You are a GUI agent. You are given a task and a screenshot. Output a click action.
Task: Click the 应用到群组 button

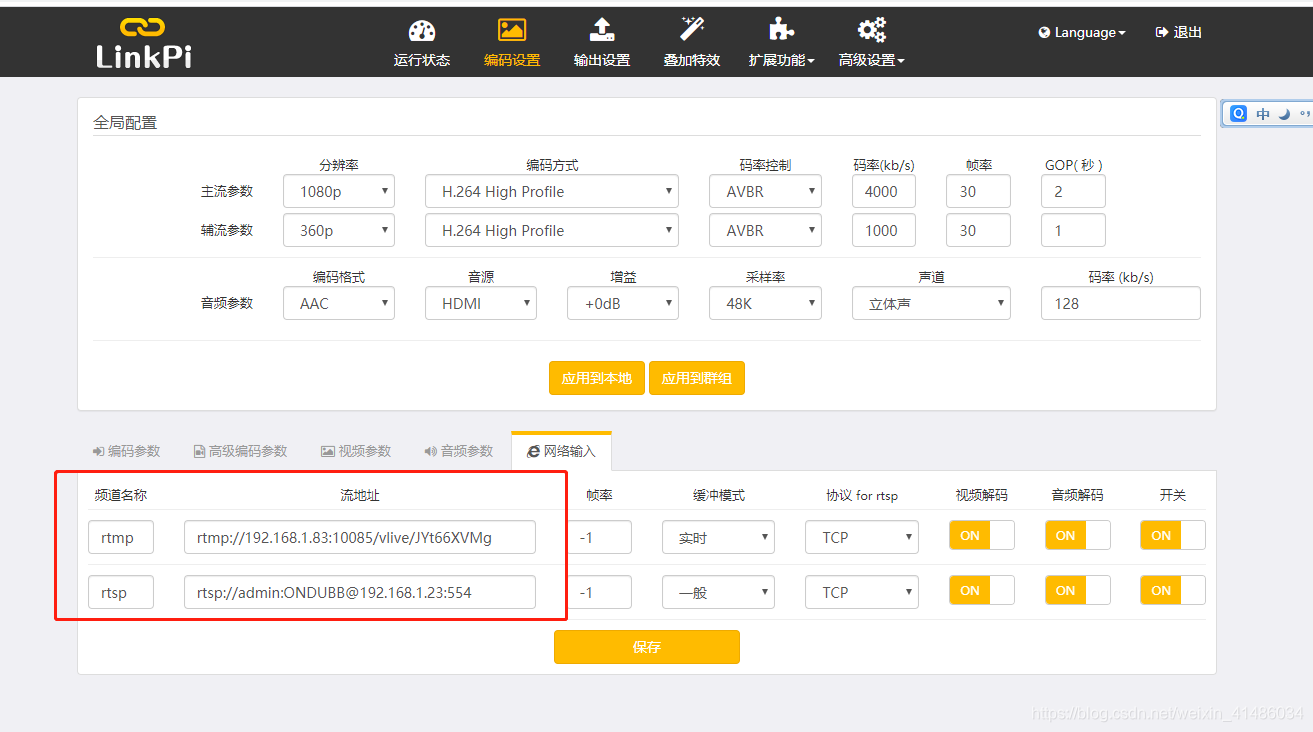697,378
